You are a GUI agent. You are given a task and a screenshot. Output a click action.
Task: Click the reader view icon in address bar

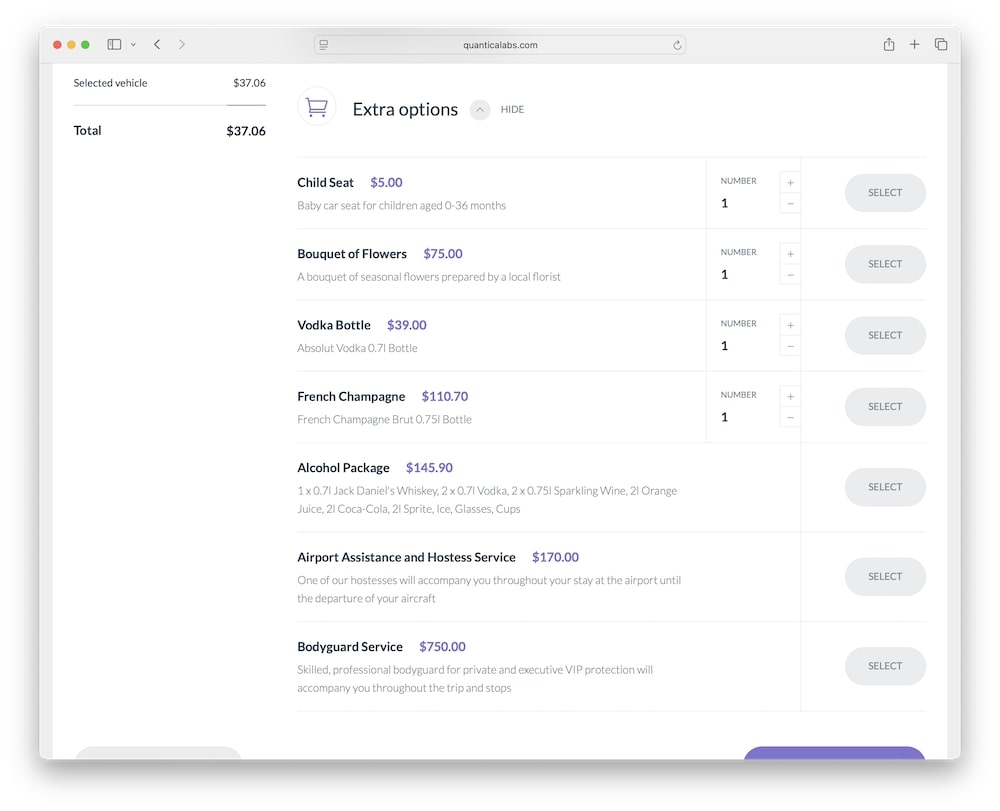tap(324, 45)
